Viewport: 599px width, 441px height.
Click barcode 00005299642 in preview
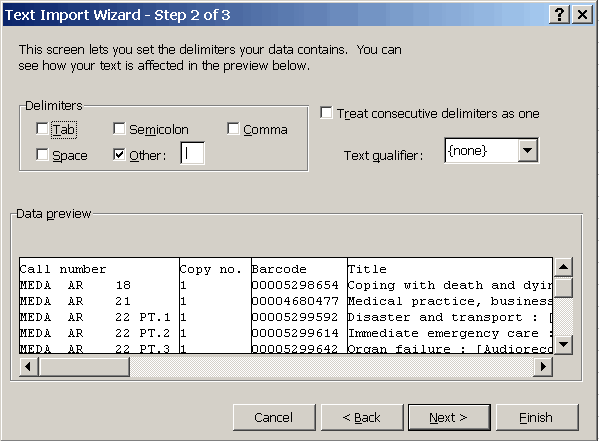(295, 349)
